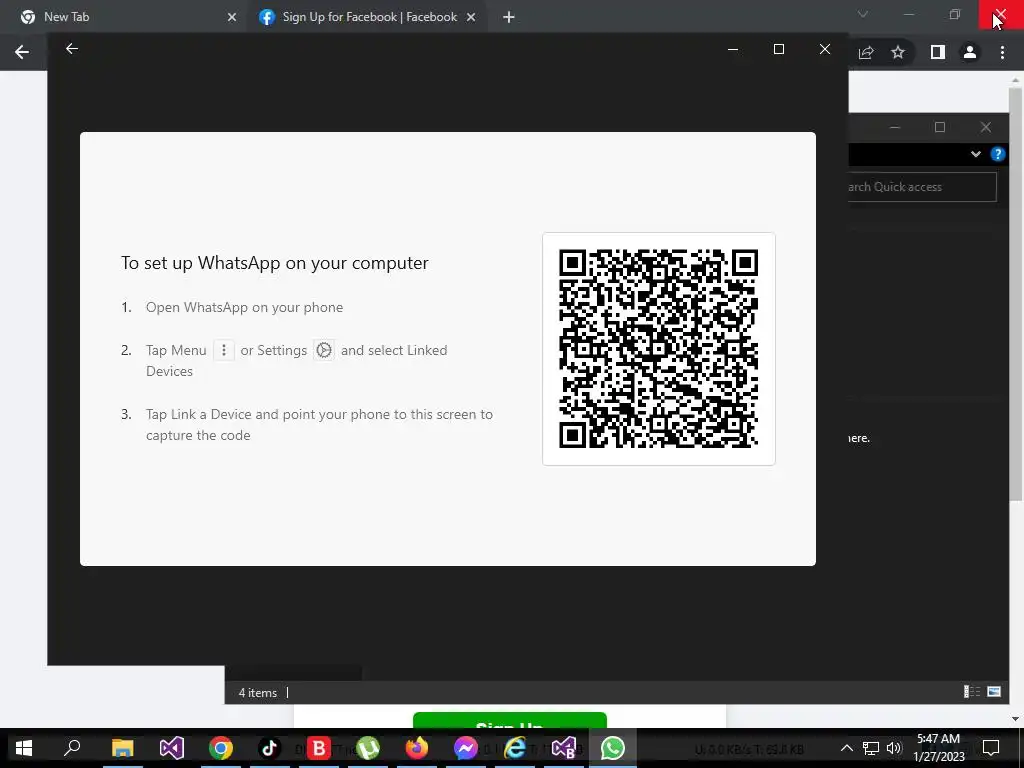Close the File Explorer window

point(985,127)
